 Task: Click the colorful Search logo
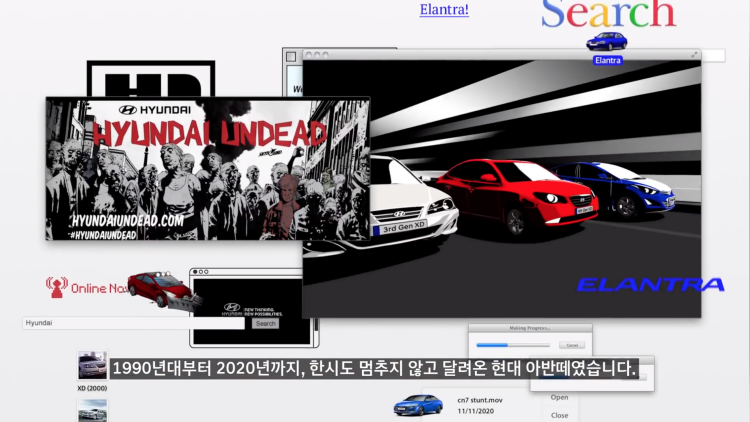[608, 14]
